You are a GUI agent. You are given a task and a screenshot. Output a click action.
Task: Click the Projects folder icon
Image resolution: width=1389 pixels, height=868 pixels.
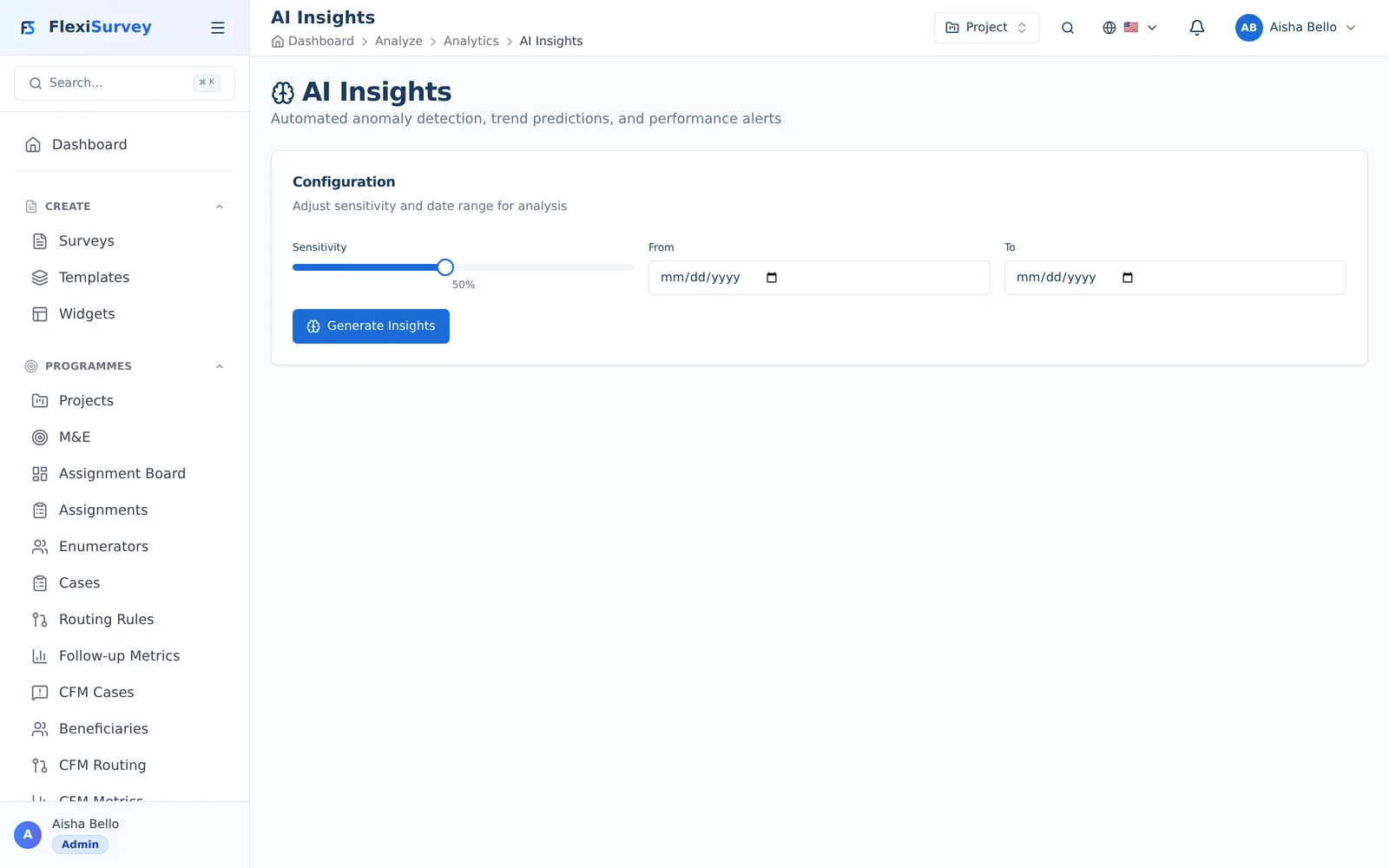[x=40, y=401]
